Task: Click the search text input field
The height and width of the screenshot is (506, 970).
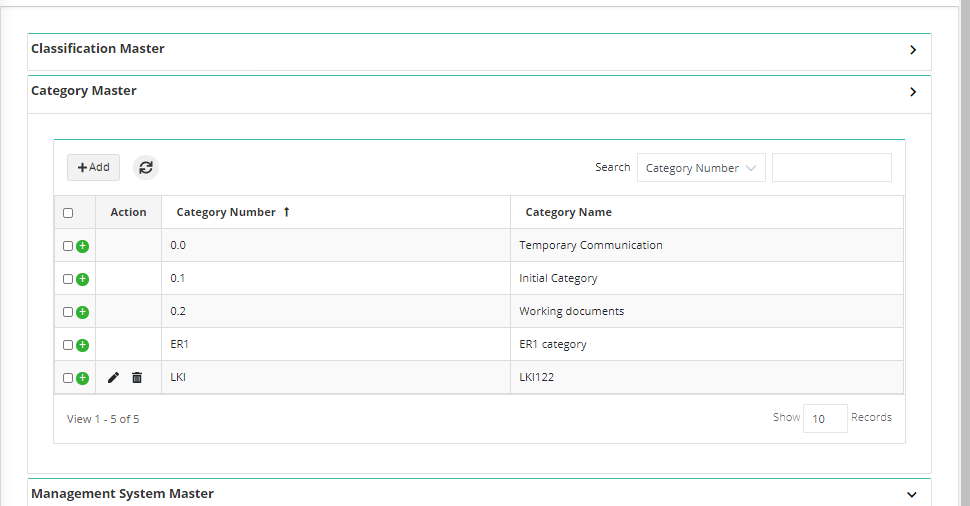Action: tap(831, 168)
